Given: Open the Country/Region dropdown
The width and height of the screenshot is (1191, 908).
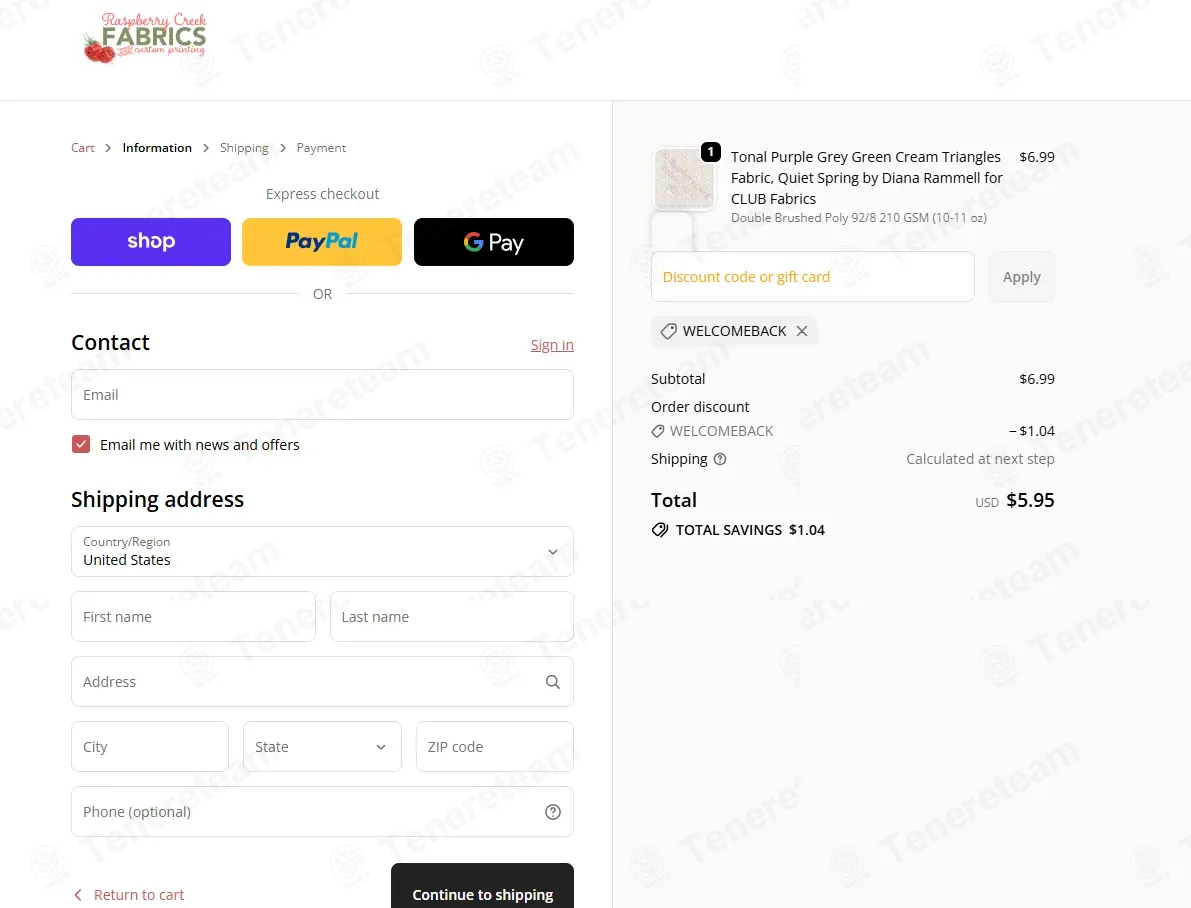Looking at the screenshot, I should 322,552.
